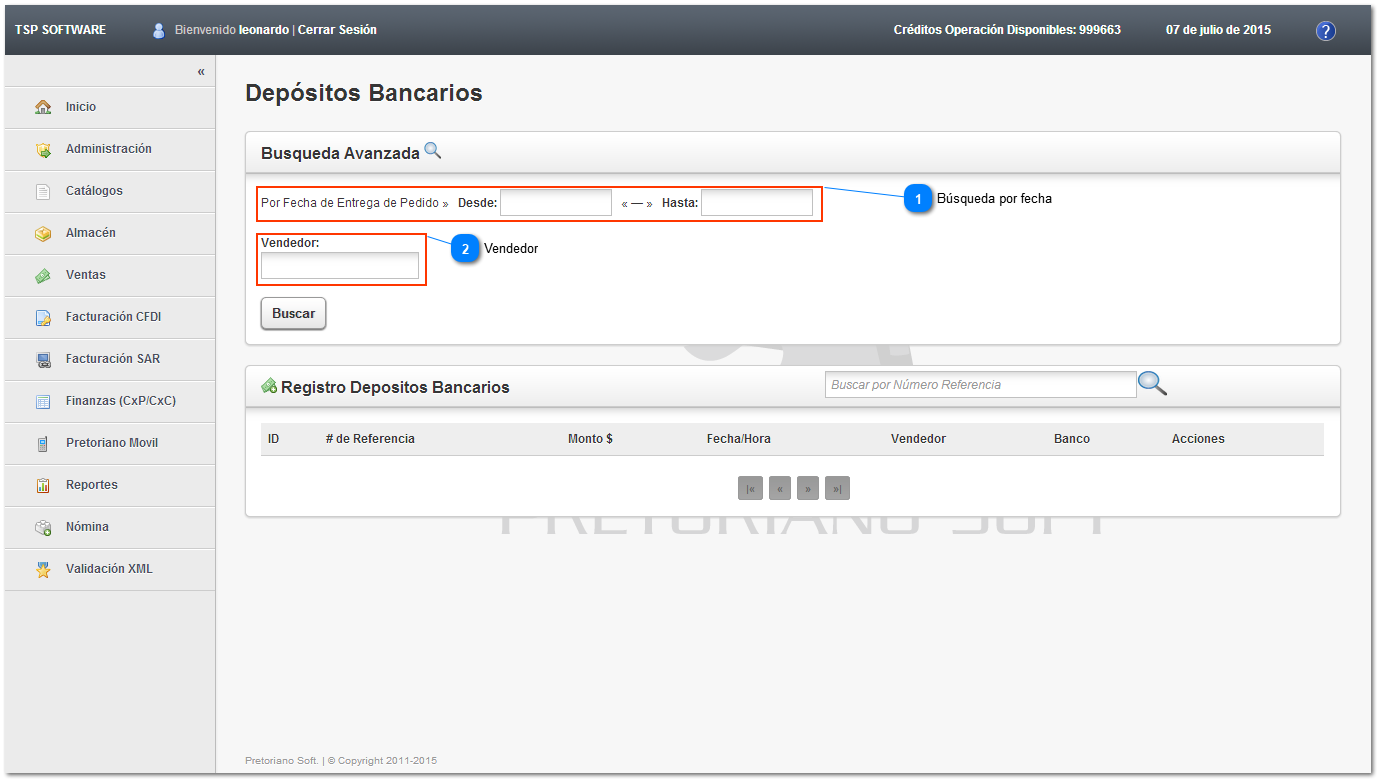Image resolution: width=1380 pixels, height=782 pixels.
Task: Click the date 07 de julio de 2015
Action: tap(1218, 30)
